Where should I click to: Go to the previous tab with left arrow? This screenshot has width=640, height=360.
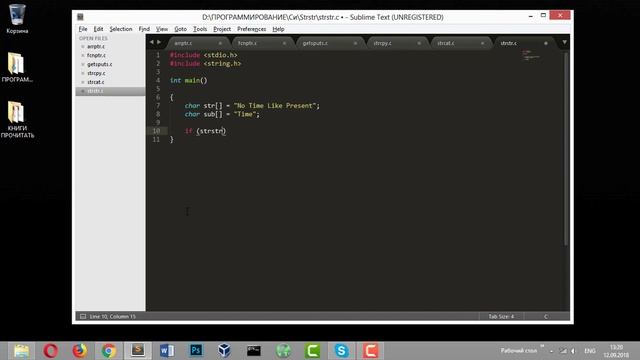tap(152, 42)
